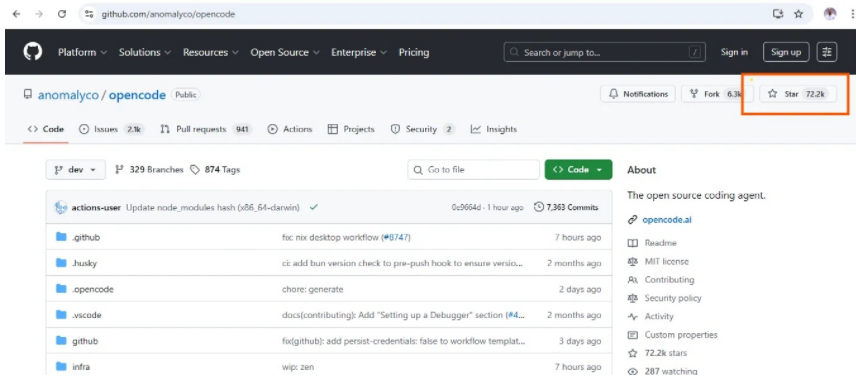
Task: Open the green Code dropdown button
Action: [x=578, y=170]
